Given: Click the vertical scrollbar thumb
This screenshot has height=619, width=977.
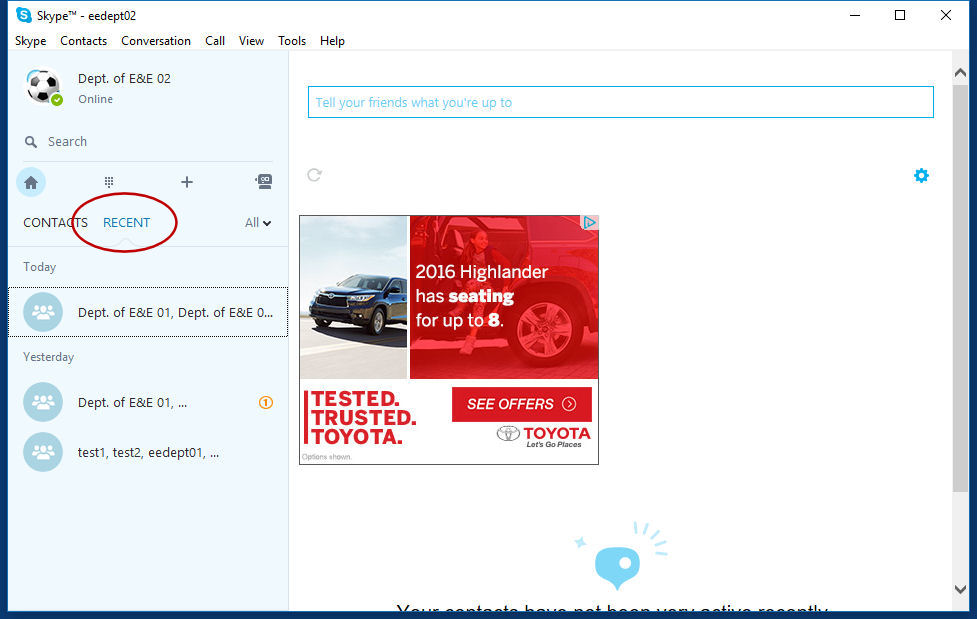Looking at the screenshot, I should click(960, 289).
